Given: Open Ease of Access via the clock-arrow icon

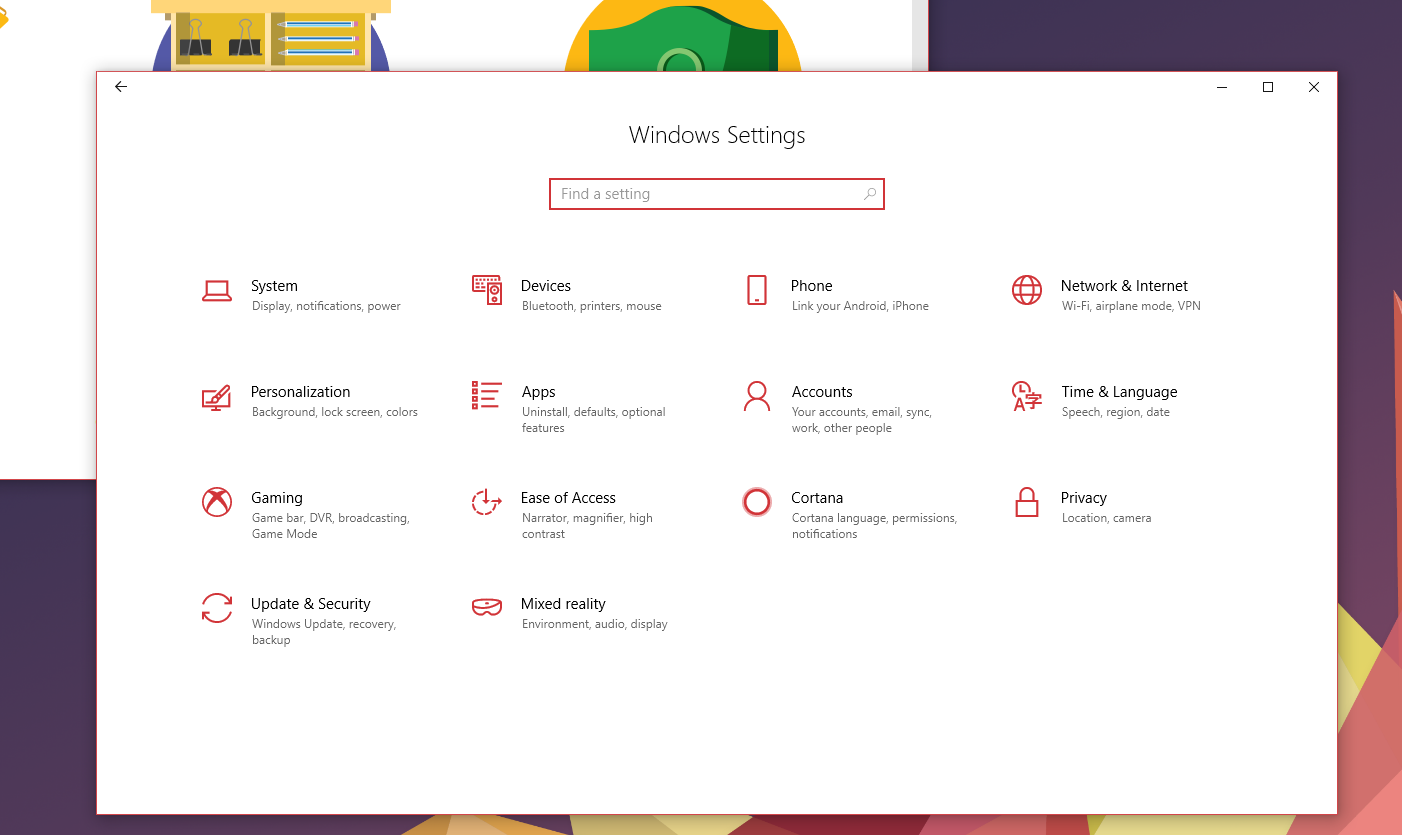Looking at the screenshot, I should click(486, 503).
